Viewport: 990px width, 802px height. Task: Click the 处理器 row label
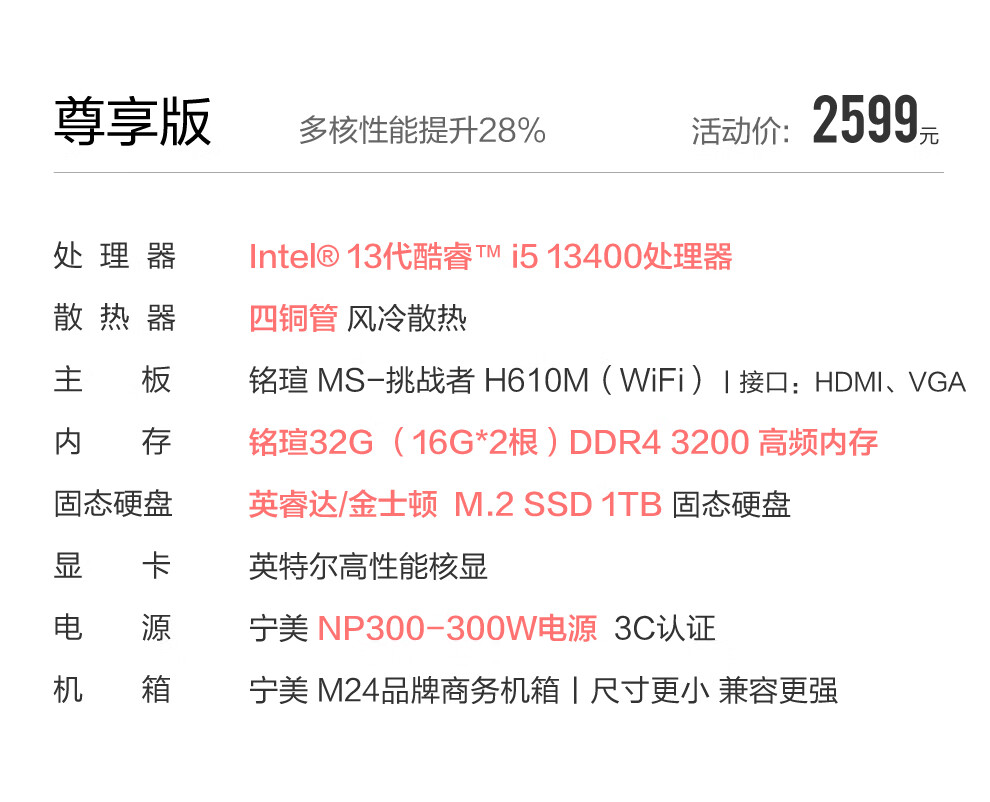(115, 256)
